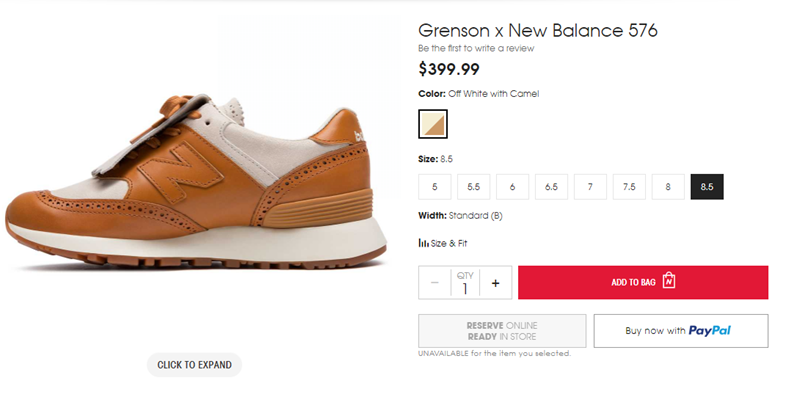Buy now with PayPal

[681, 331]
